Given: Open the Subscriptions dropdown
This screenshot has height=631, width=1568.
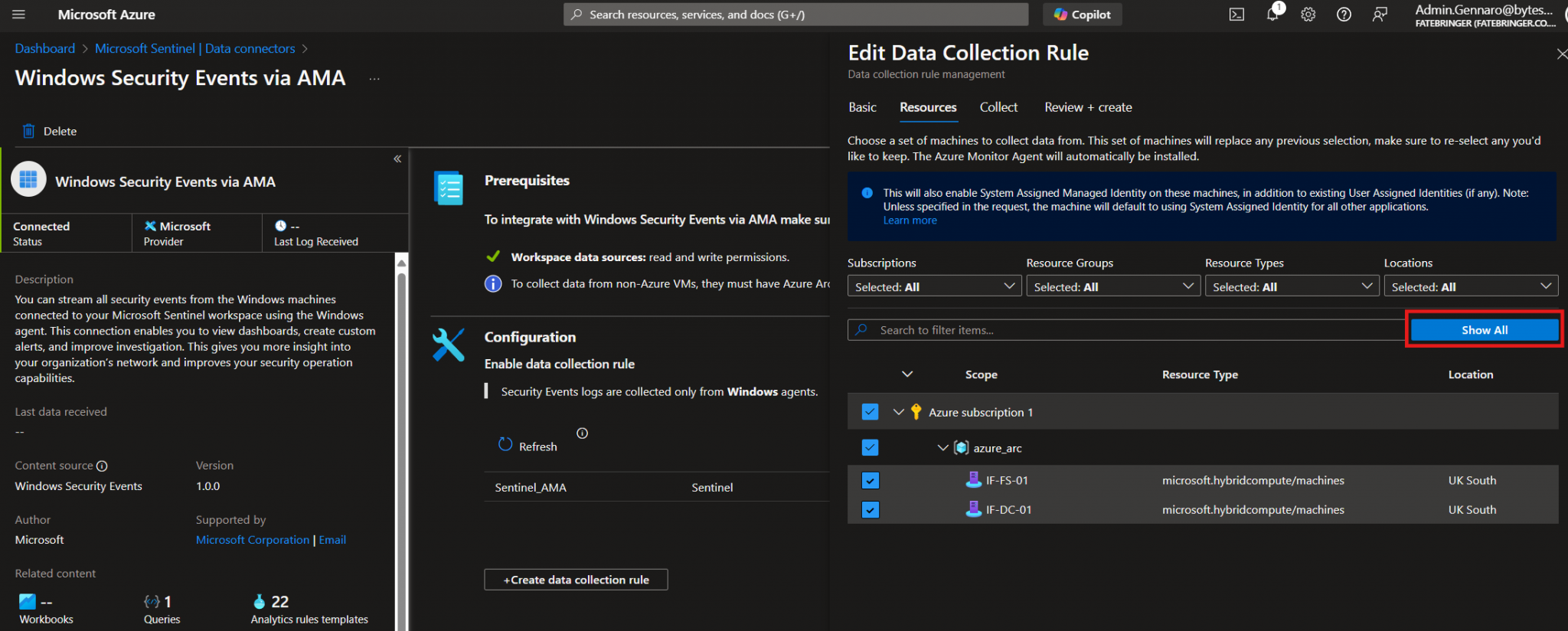Looking at the screenshot, I should click(x=934, y=286).
